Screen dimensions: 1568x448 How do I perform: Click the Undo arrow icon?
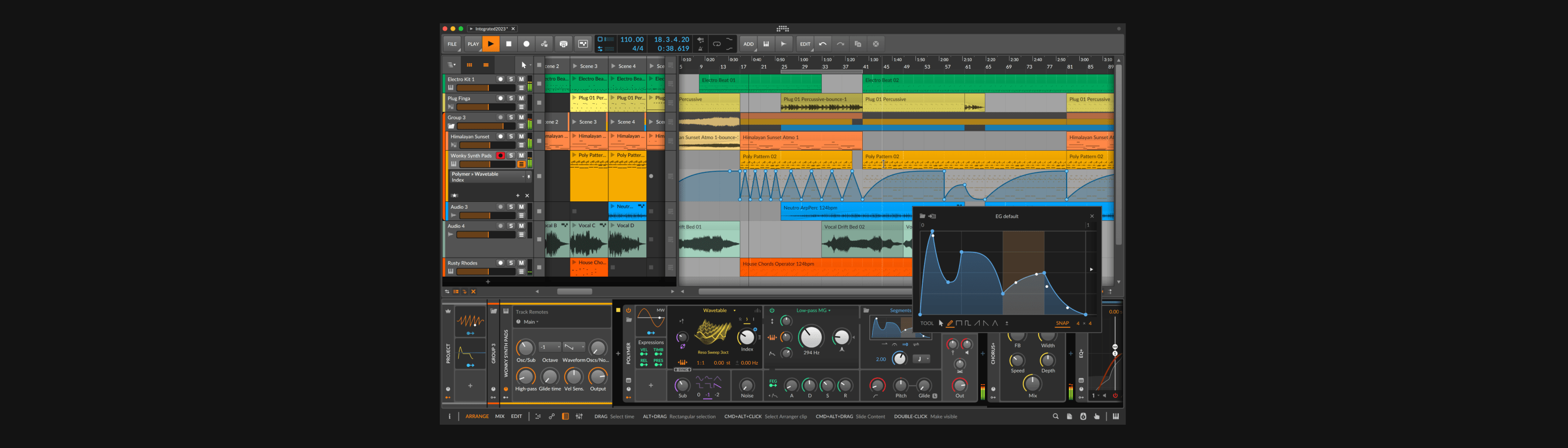[823, 44]
